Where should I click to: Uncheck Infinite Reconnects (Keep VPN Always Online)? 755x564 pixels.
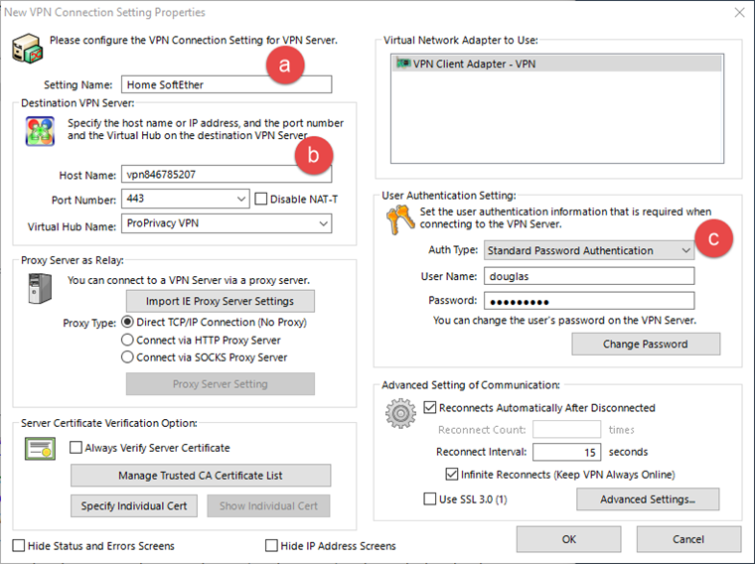point(452,474)
